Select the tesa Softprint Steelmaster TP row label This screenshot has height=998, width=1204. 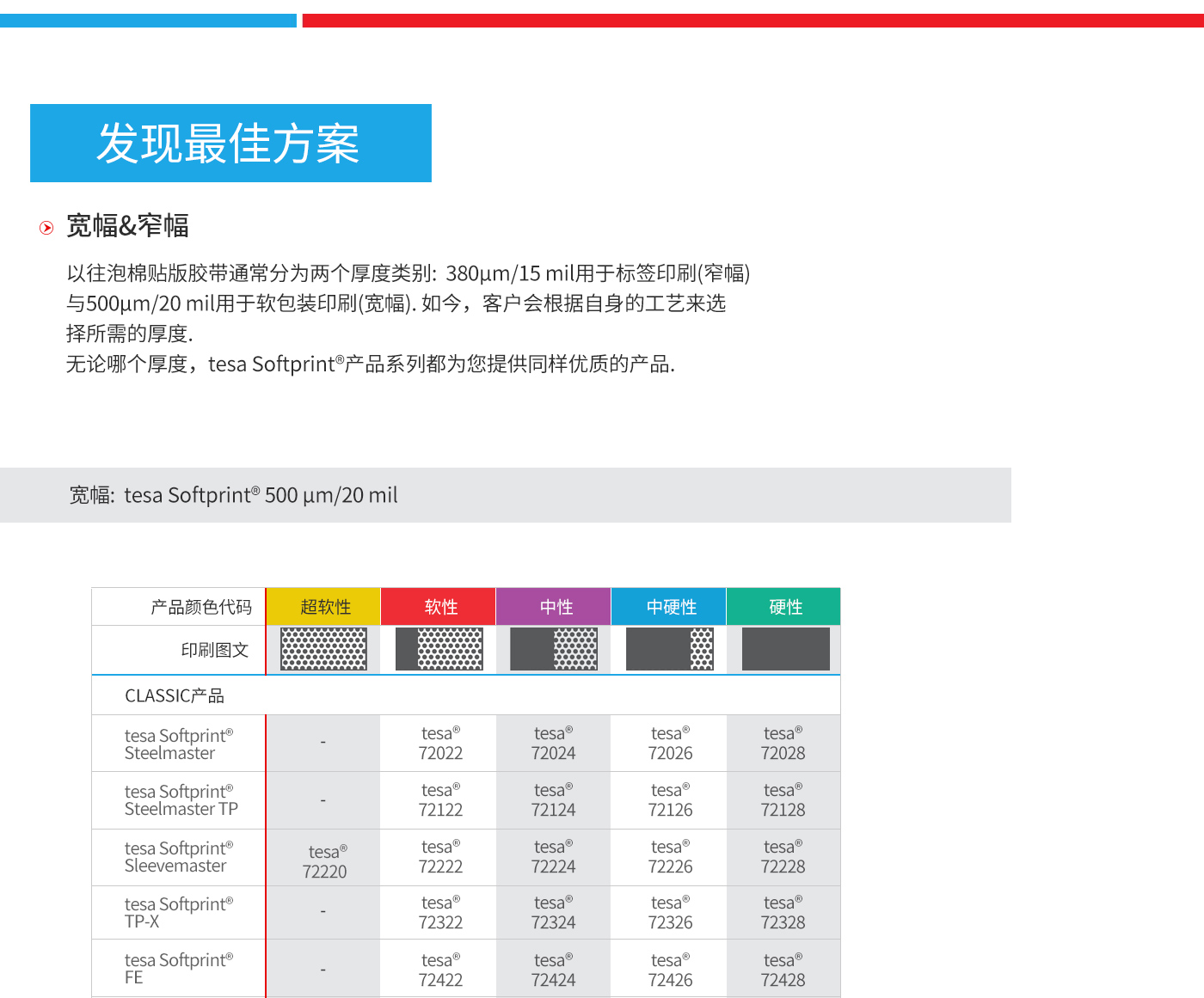[181, 800]
